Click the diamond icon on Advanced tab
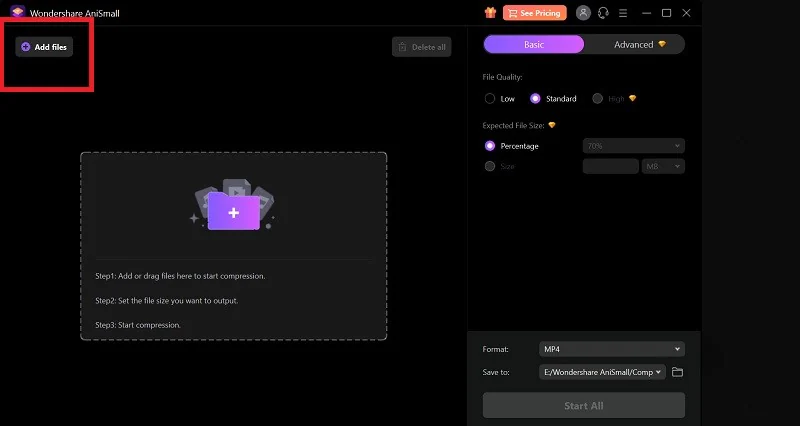The width and height of the screenshot is (800, 426). coord(662,44)
